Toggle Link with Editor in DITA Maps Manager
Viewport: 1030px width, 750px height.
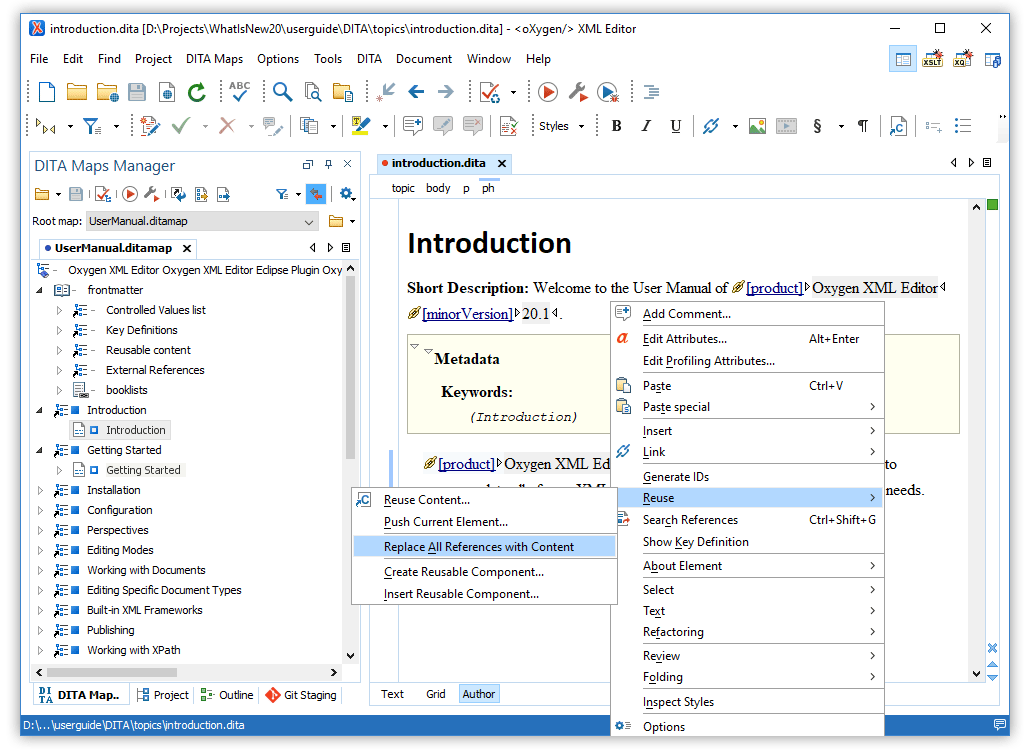316,194
